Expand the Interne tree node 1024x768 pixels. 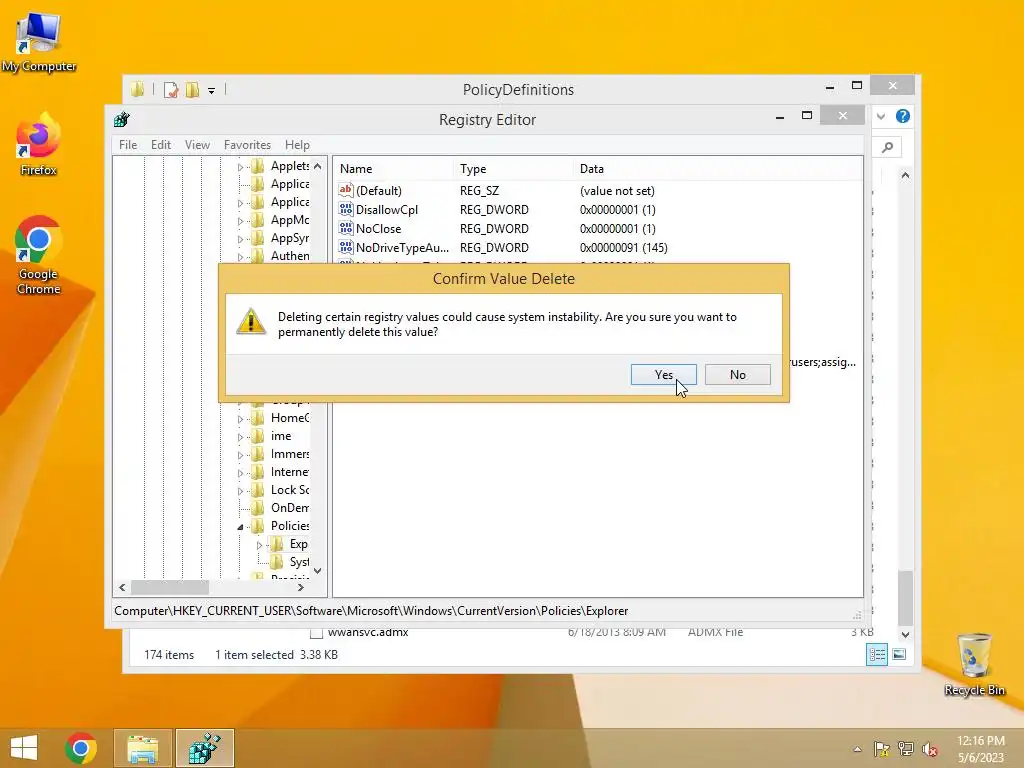tap(240, 473)
